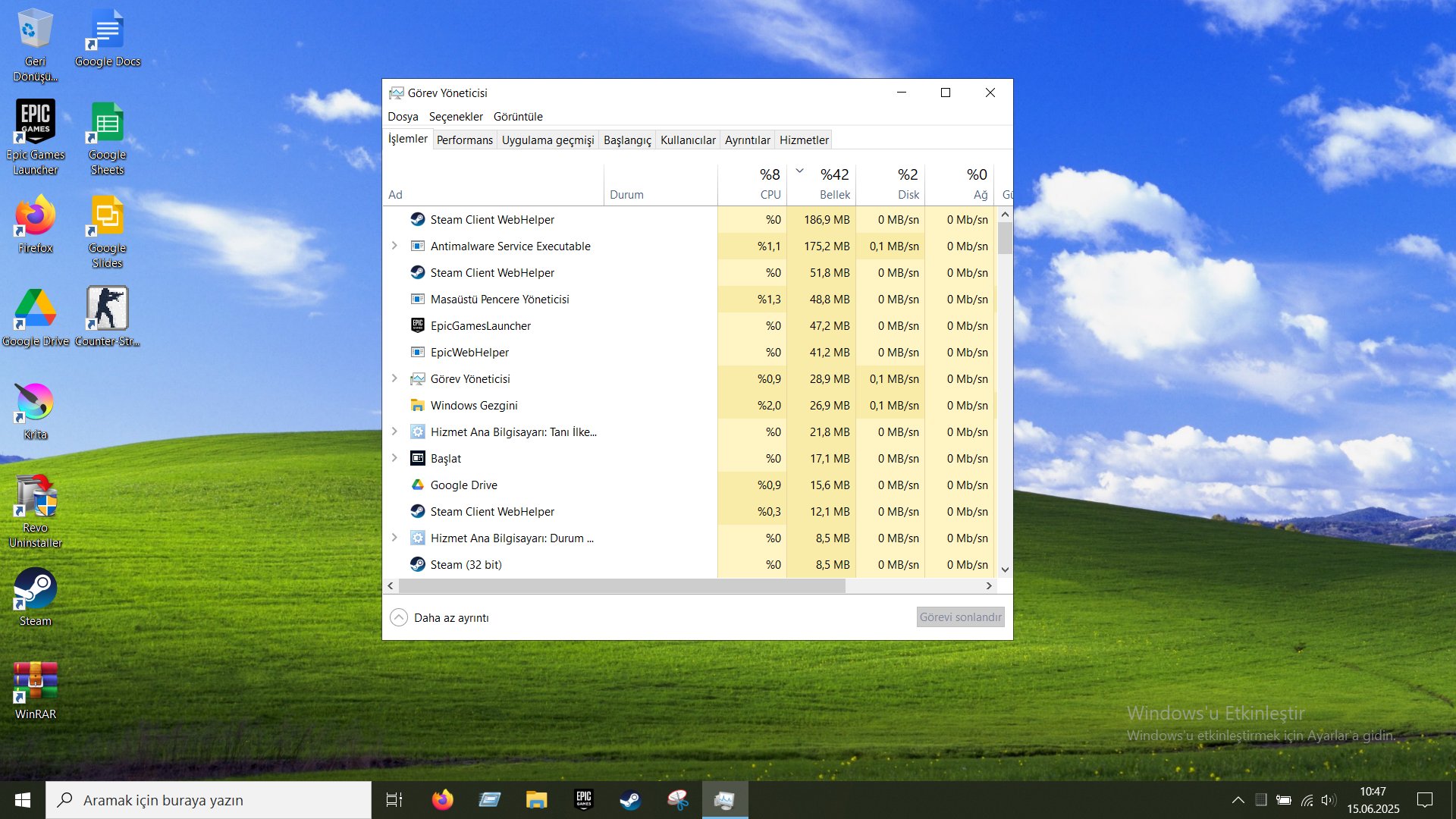Select WinRAR desktop shortcut
The image size is (1456, 819).
tap(36, 691)
